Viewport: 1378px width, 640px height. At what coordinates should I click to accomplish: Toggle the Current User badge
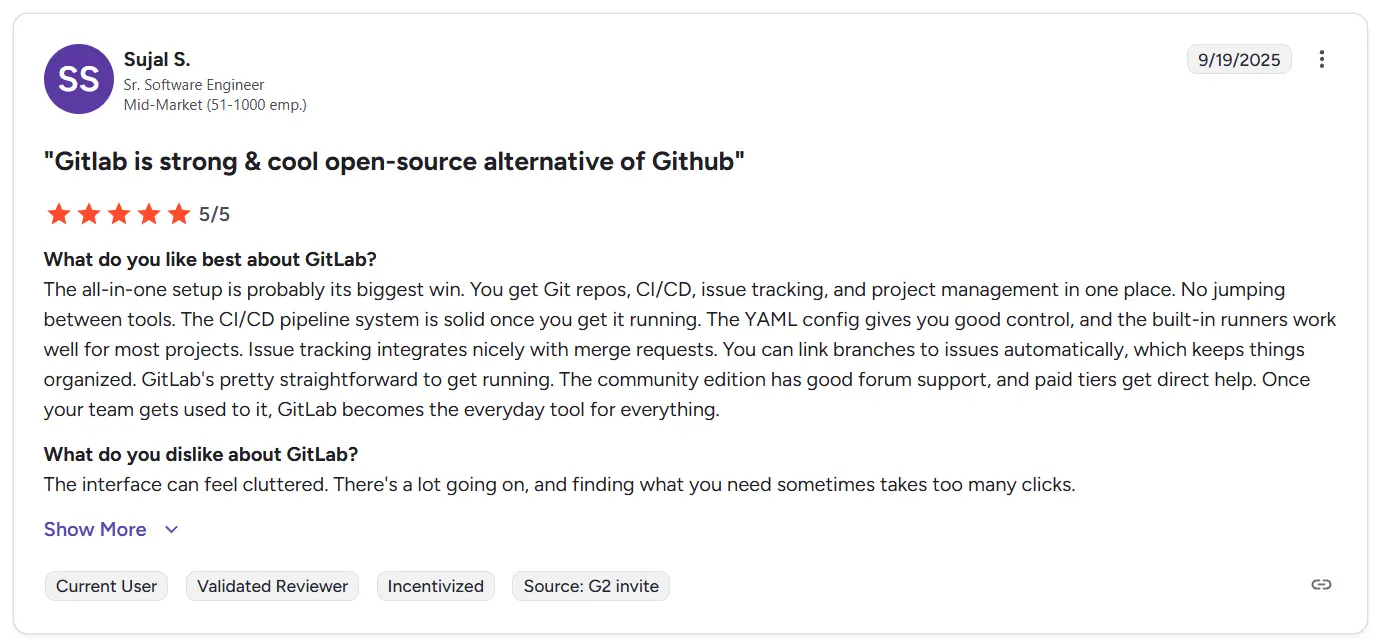click(106, 586)
